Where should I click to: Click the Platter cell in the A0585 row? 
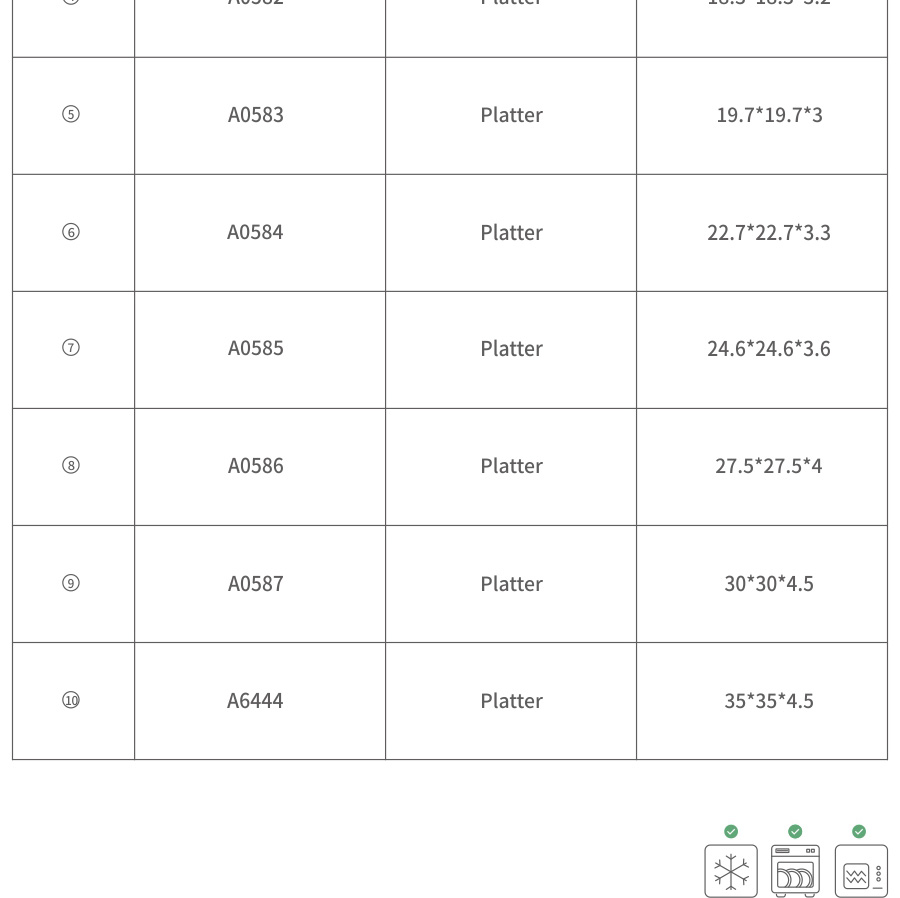coord(511,349)
